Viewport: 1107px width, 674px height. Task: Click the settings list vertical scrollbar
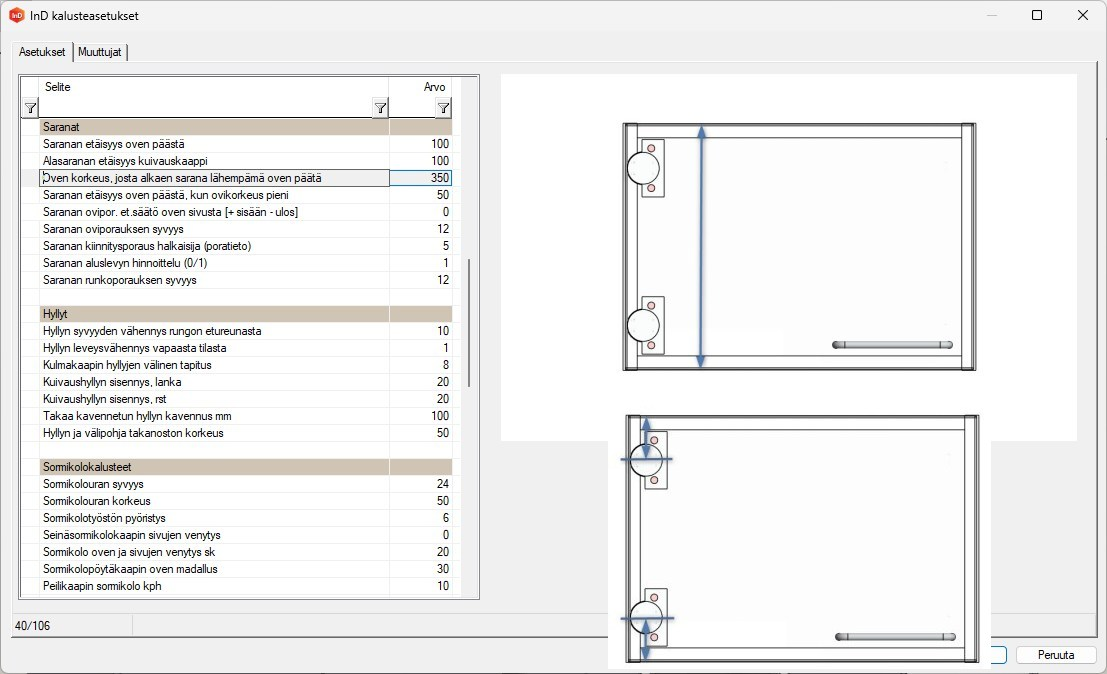(x=469, y=323)
